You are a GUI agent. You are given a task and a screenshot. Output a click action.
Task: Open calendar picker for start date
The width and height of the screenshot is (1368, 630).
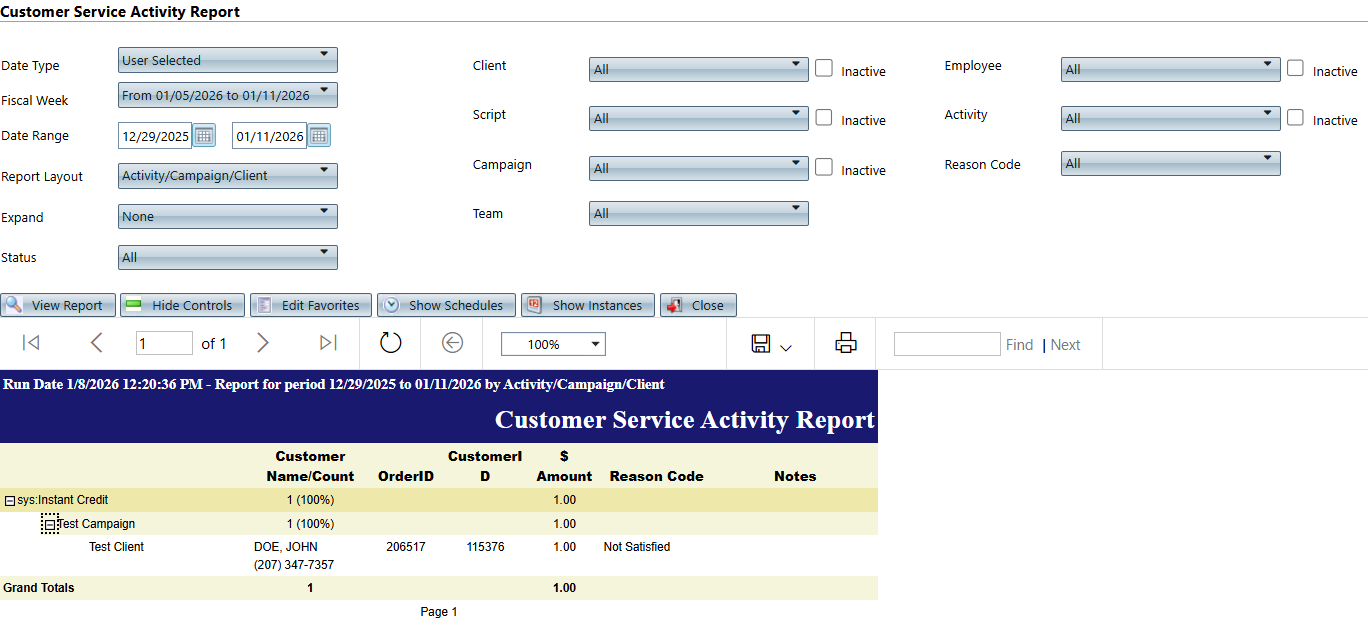pyautogui.click(x=204, y=135)
